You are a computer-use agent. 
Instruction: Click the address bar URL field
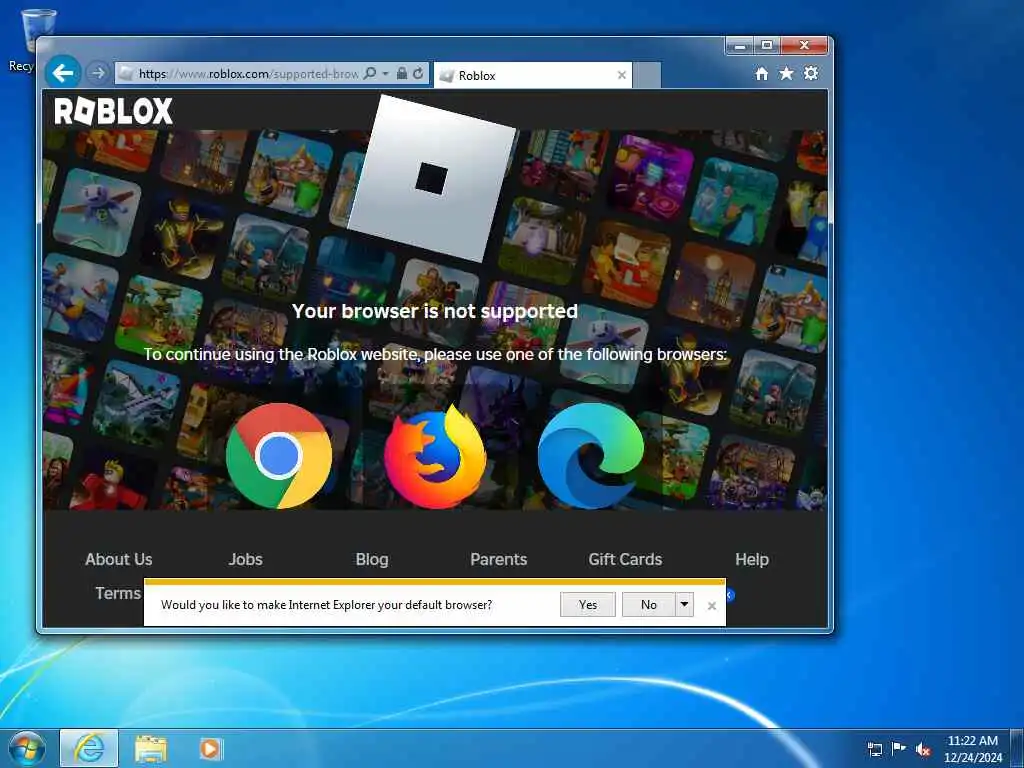tap(248, 74)
